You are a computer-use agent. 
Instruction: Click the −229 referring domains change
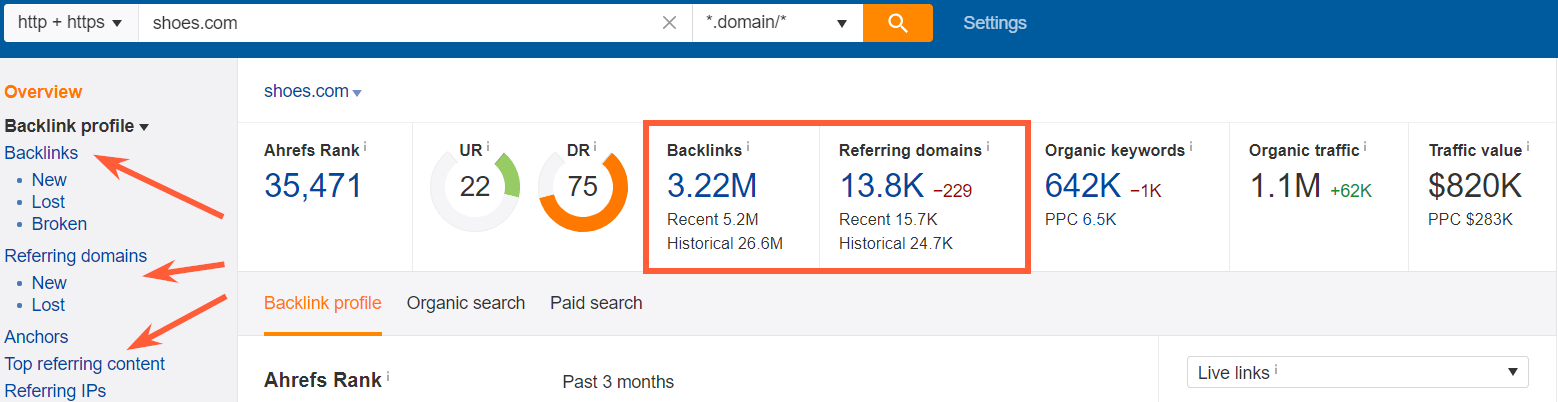click(x=952, y=190)
